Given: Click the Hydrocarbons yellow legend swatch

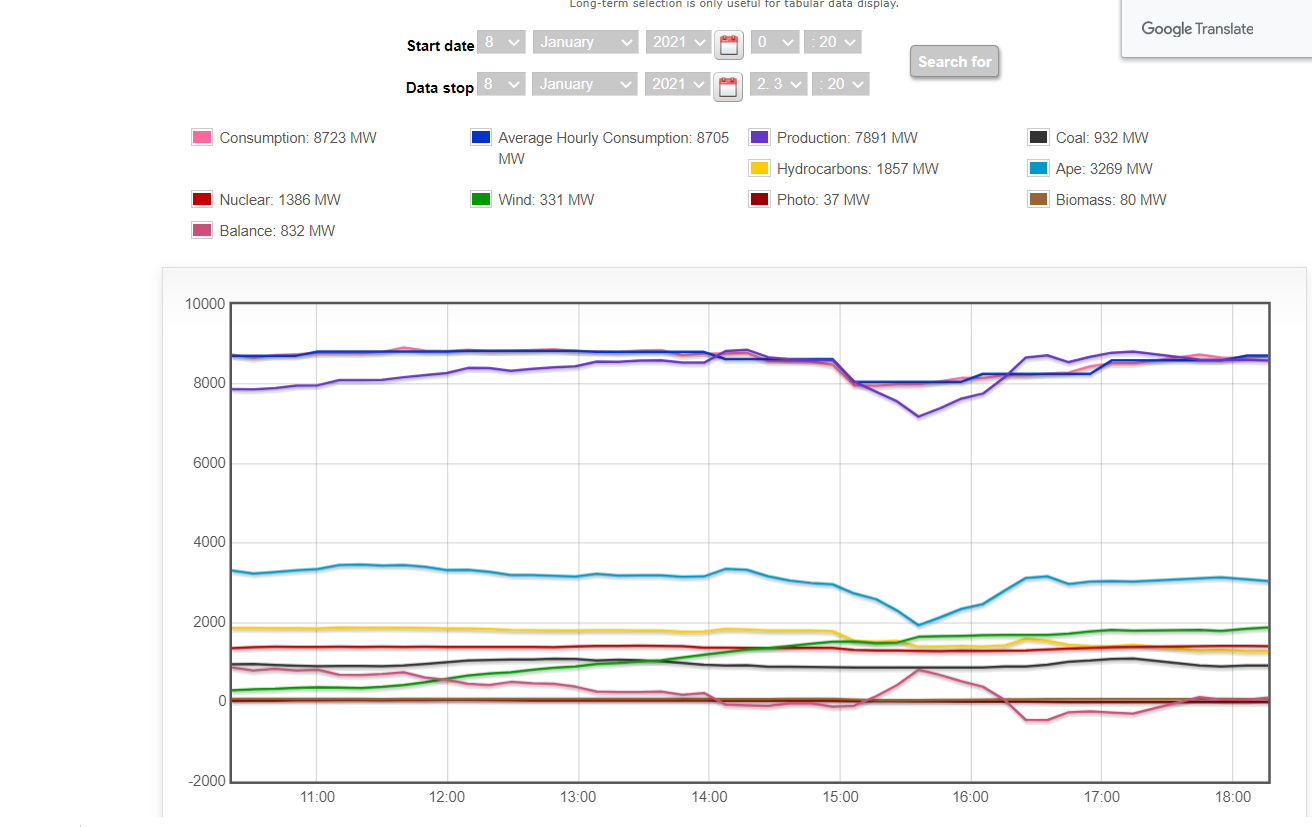Looking at the screenshot, I should pyautogui.click(x=759, y=169).
